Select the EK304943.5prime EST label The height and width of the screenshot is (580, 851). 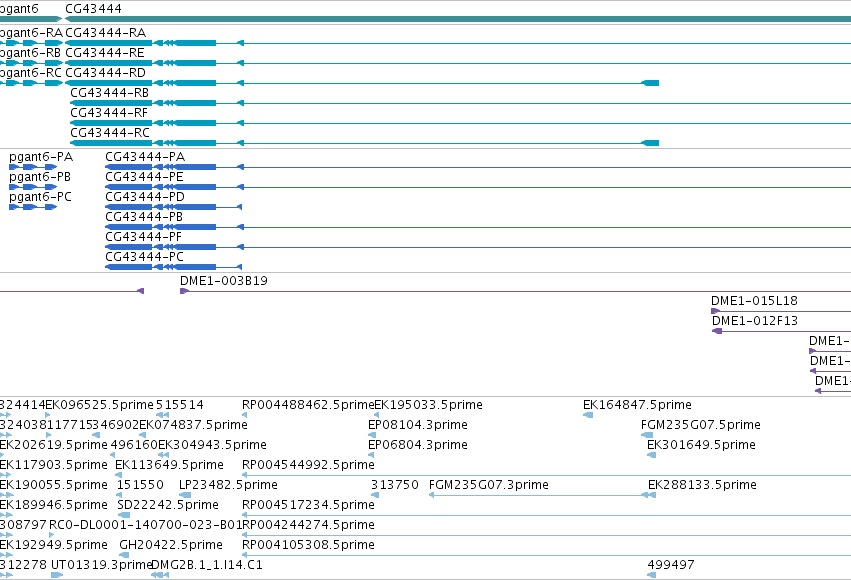(212, 445)
